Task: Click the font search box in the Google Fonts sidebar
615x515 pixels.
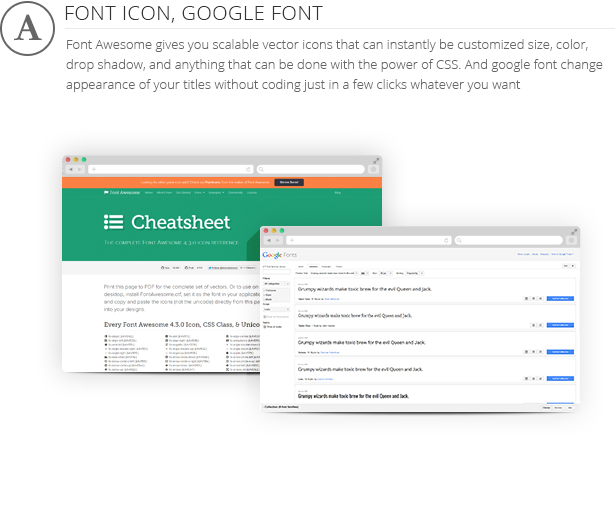Action: (277, 272)
